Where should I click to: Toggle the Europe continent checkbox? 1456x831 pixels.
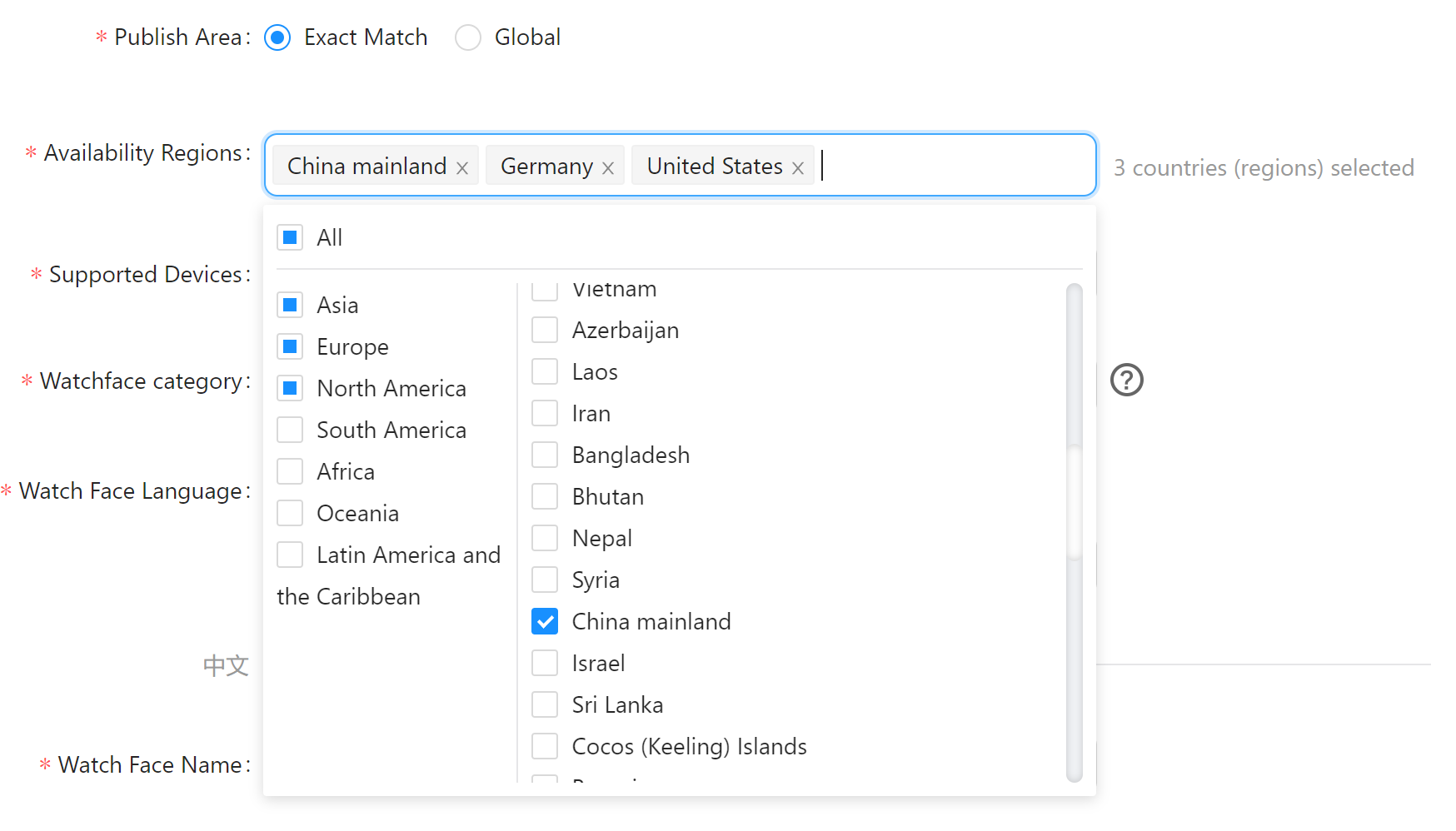click(x=290, y=346)
